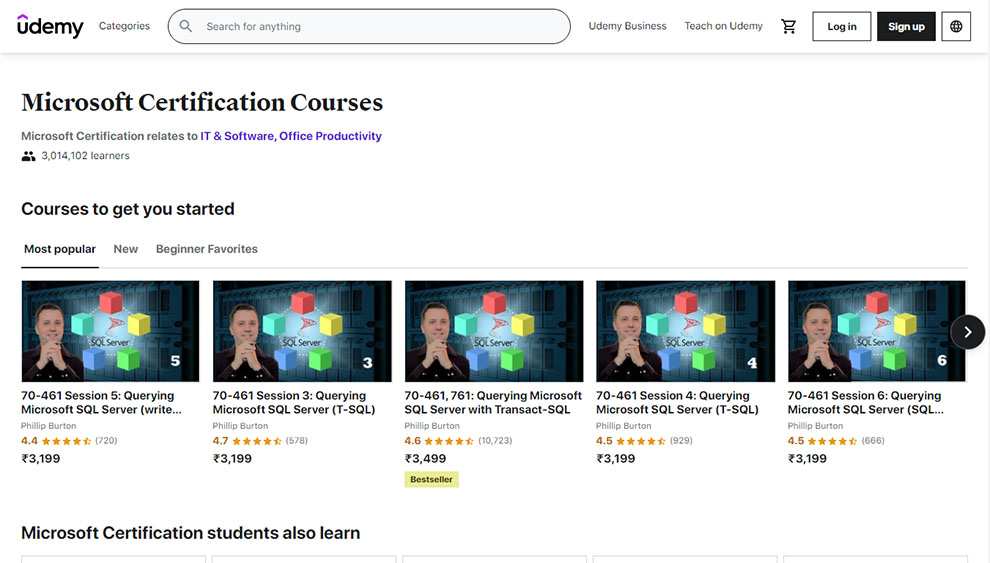Open 70-461 Session 5 course thumbnail
Viewport: 990px width, 563px height.
[x=110, y=330]
